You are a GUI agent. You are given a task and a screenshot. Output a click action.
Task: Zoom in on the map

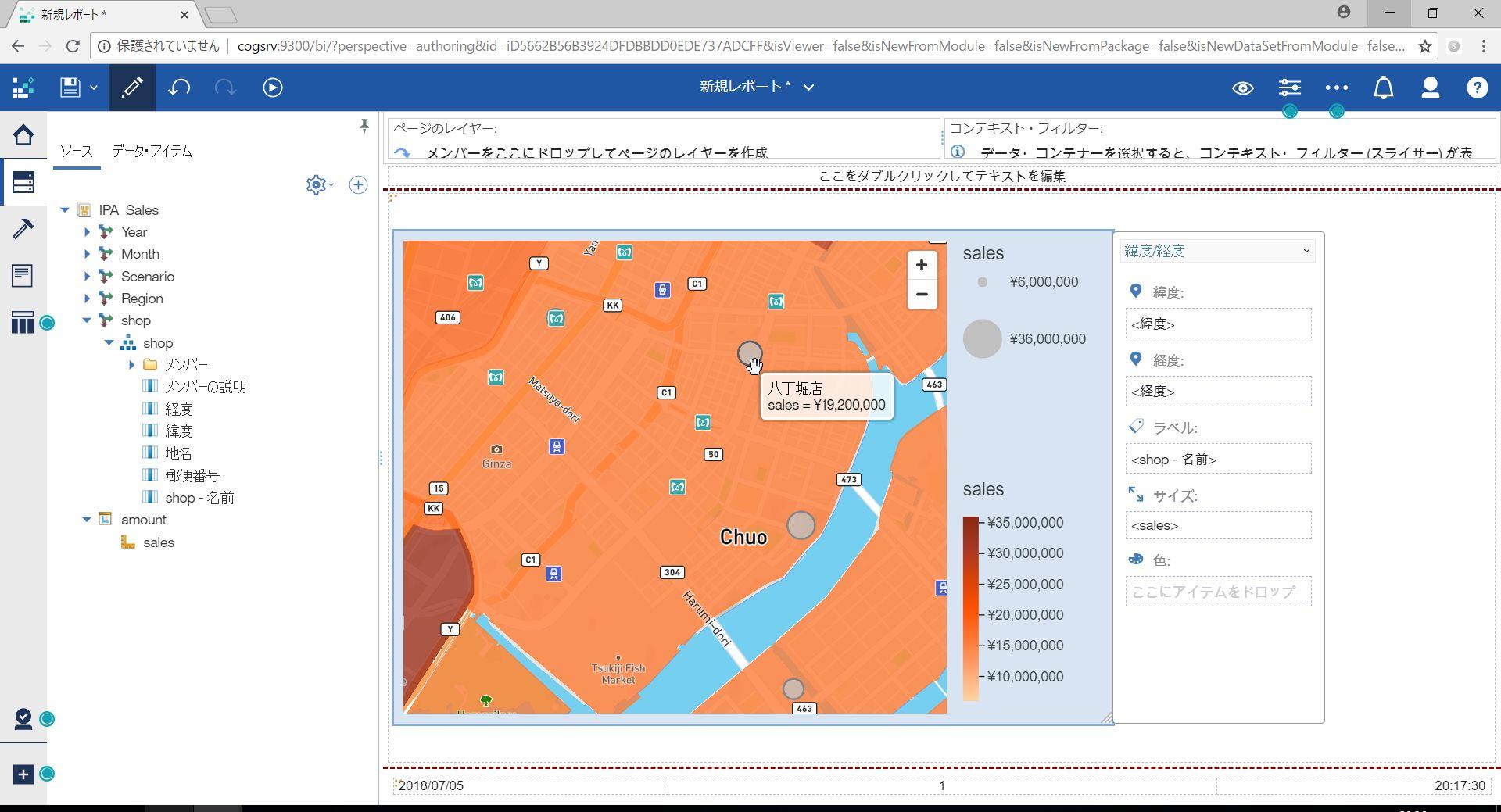(922, 266)
